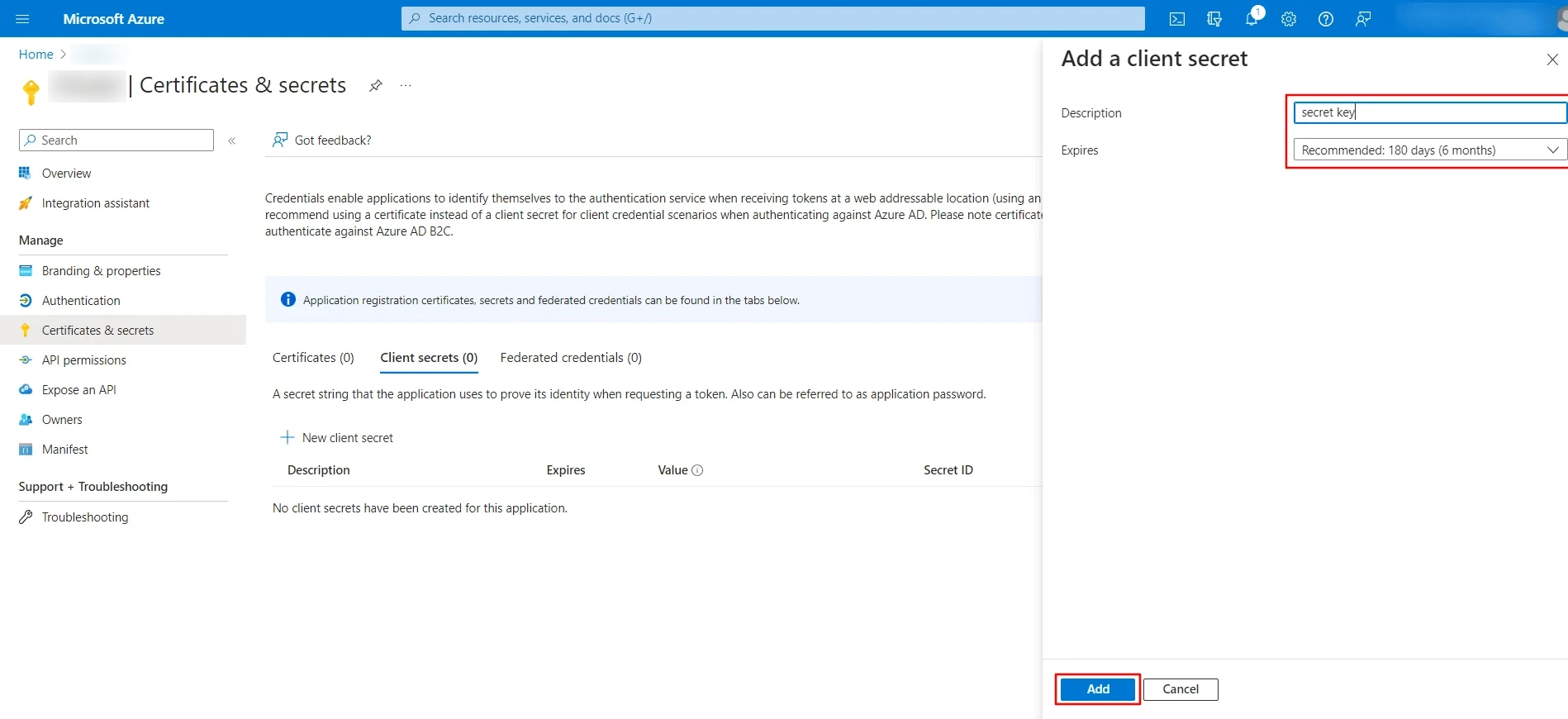
Task: Open the Expires dropdown
Action: click(x=1429, y=150)
